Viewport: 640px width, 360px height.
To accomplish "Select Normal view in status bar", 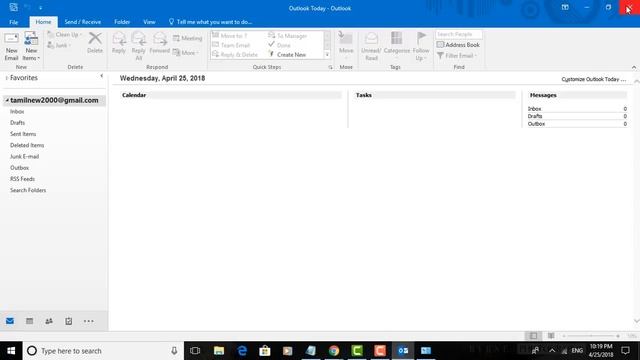I will [533, 336].
